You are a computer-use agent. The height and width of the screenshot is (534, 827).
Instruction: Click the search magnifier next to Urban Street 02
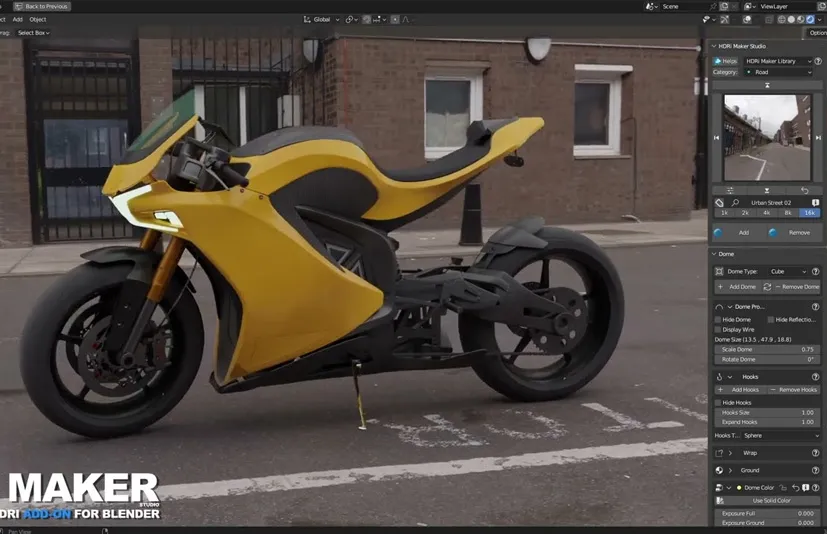pos(735,203)
